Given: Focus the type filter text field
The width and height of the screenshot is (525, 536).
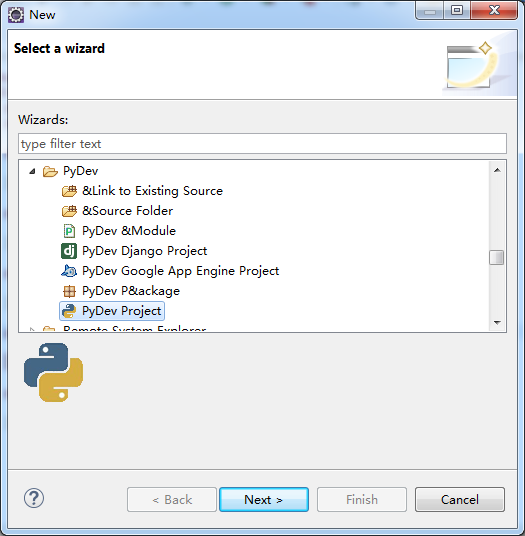Looking at the screenshot, I should pos(262,144).
